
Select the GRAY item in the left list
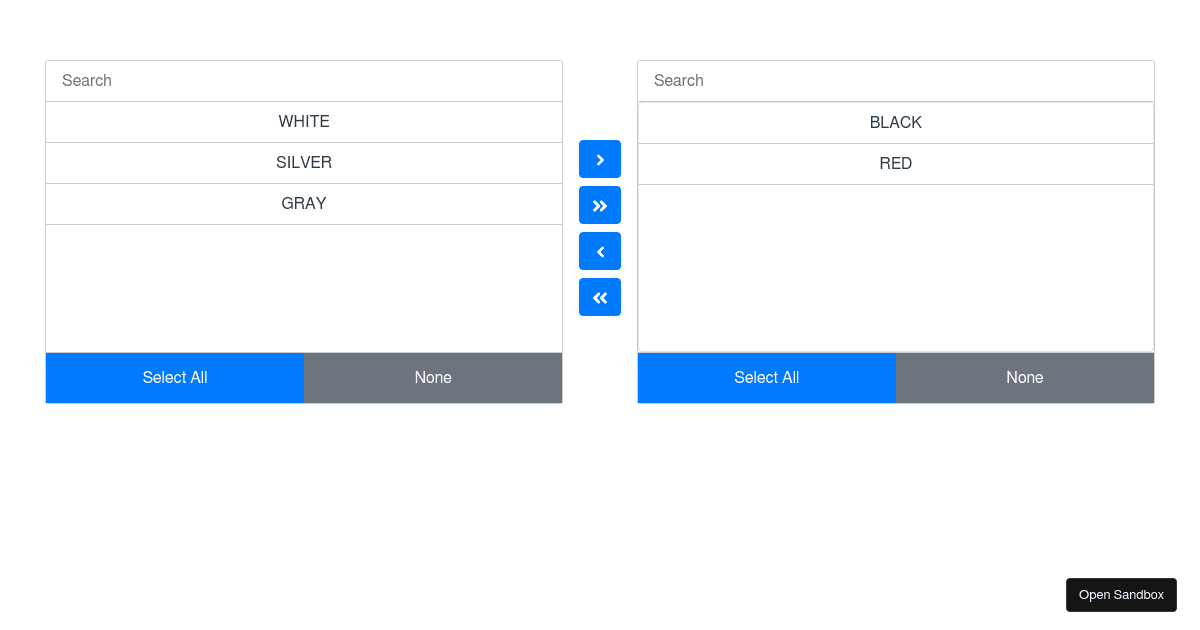coord(304,203)
